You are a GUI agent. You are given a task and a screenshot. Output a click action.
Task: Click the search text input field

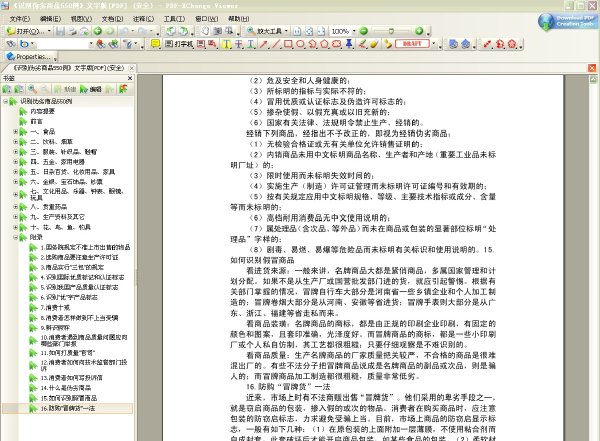(x=62, y=44)
